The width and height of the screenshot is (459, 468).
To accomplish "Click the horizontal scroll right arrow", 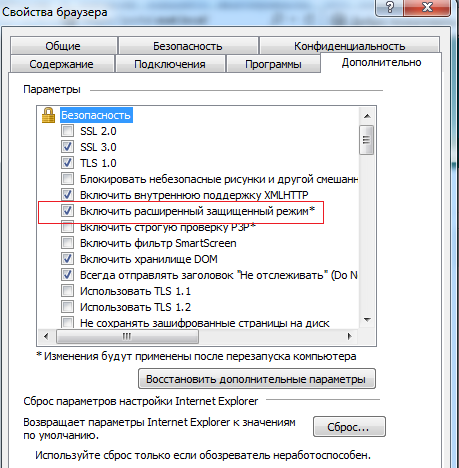I will click(x=349, y=336).
